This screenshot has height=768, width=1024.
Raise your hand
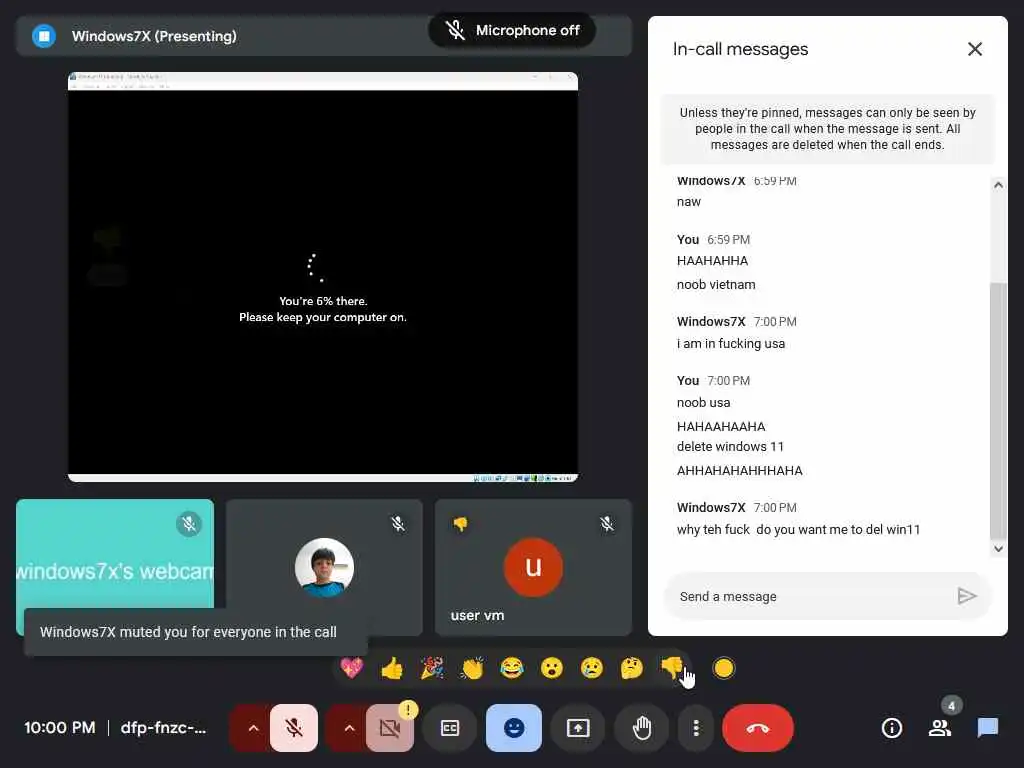pos(642,728)
